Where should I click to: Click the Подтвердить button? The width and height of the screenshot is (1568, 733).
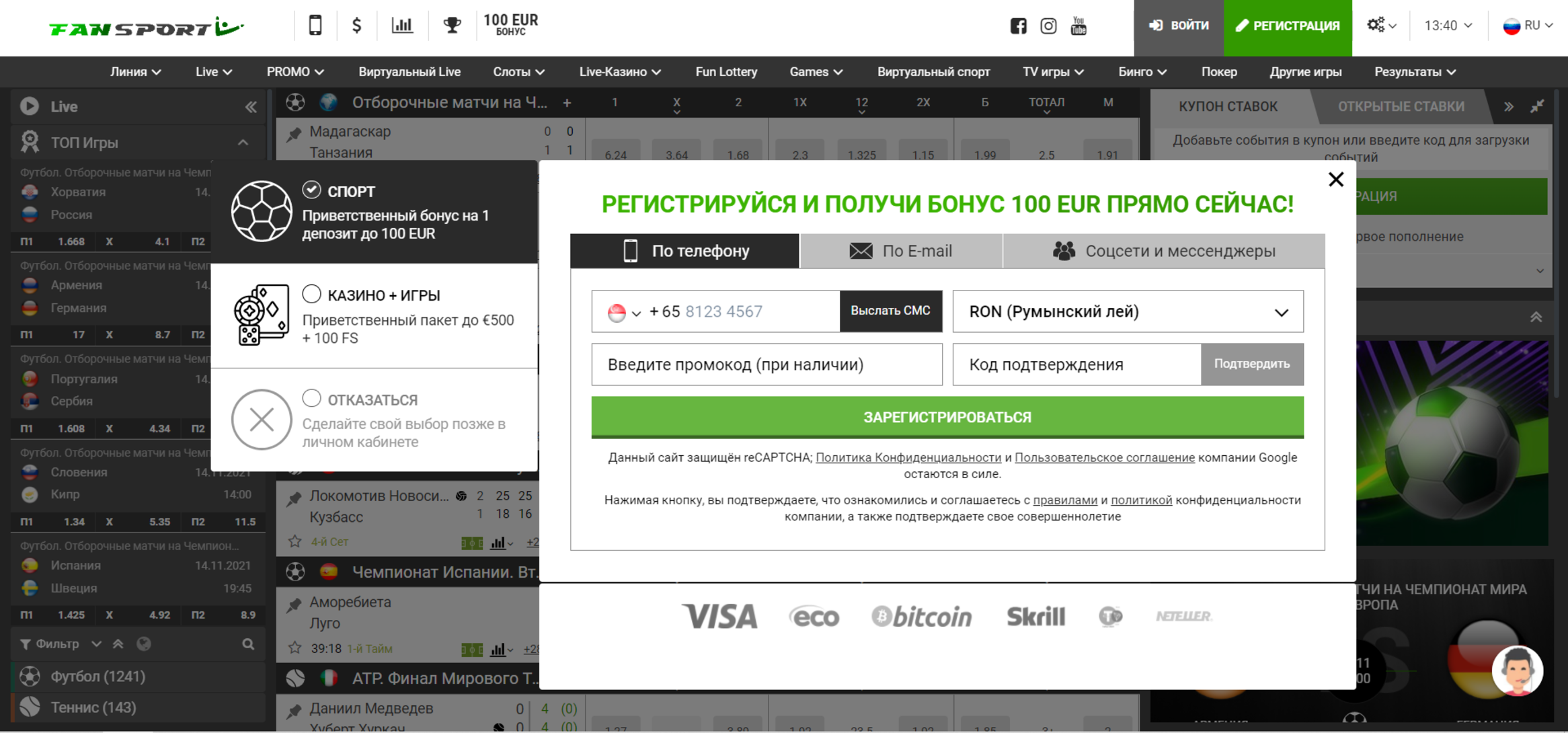click(1251, 364)
